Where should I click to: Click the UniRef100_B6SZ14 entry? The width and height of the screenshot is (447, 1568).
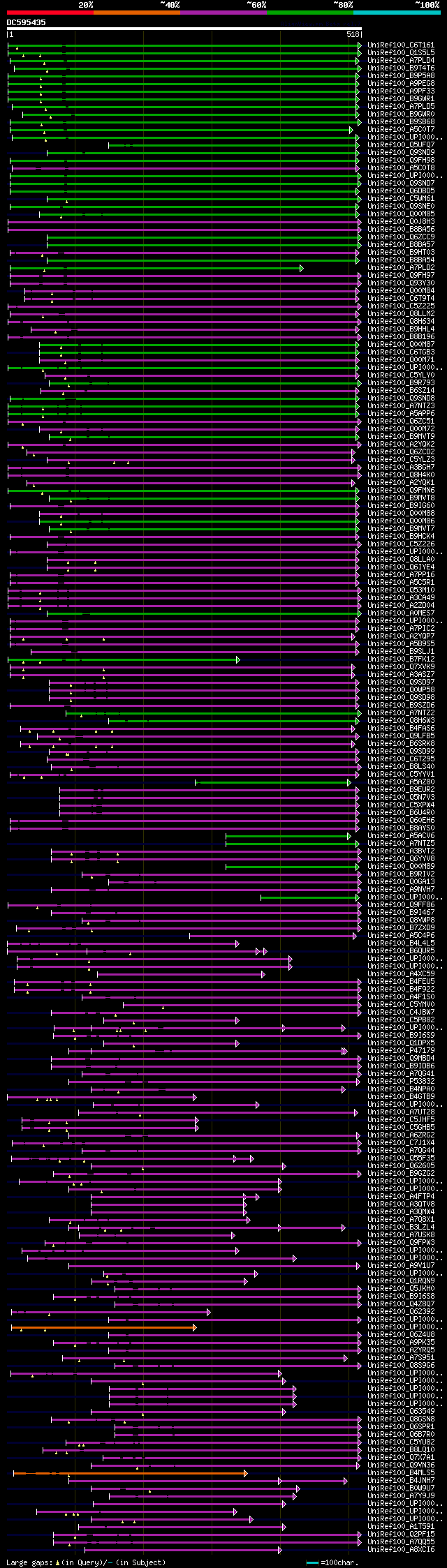click(401, 391)
